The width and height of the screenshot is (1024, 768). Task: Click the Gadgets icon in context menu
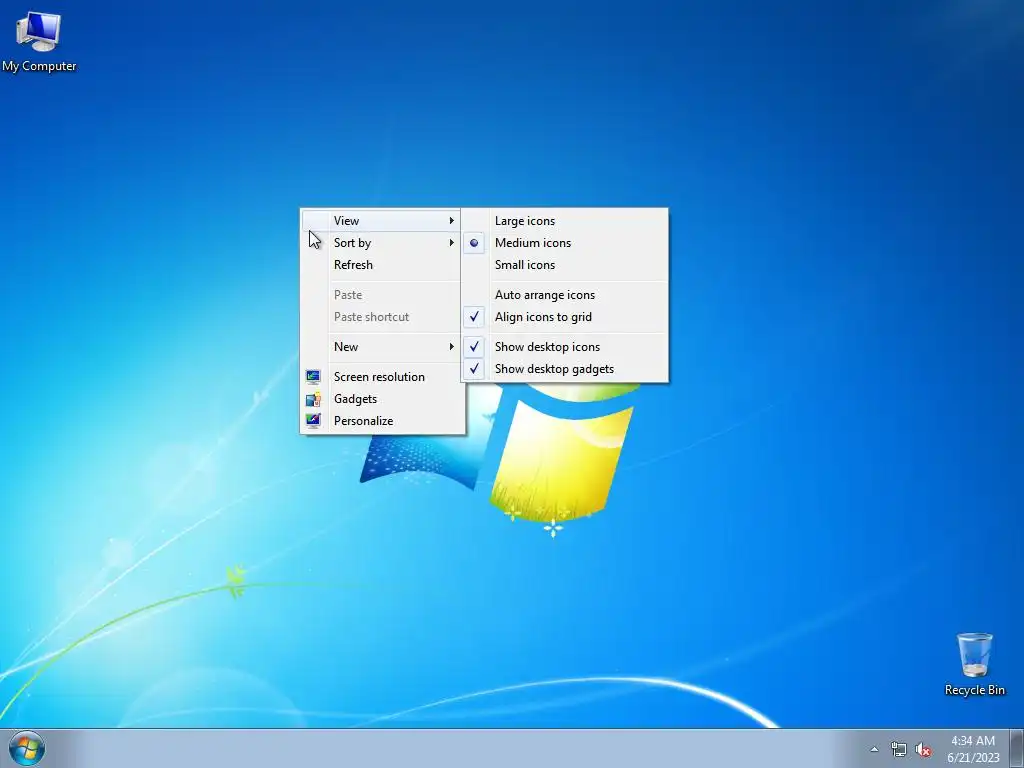pyautogui.click(x=313, y=399)
